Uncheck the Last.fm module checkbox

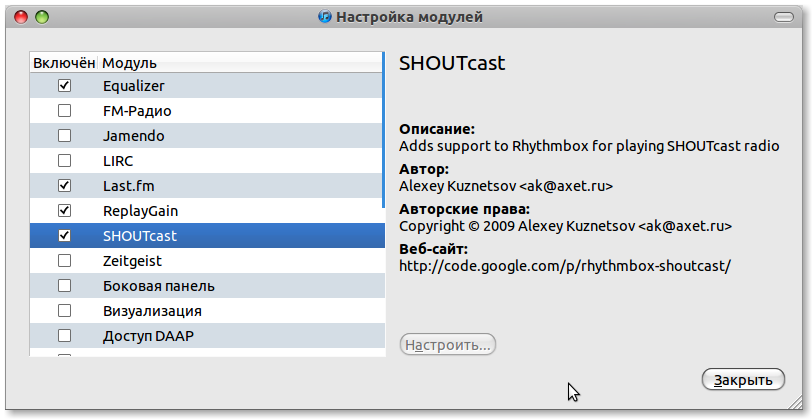(64, 185)
